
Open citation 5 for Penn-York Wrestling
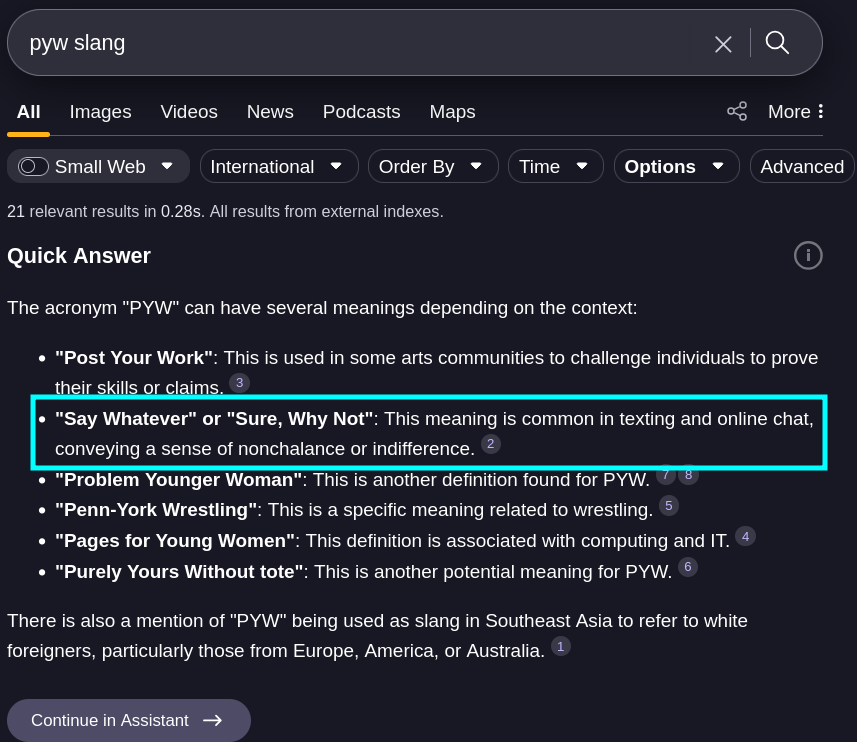669,506
